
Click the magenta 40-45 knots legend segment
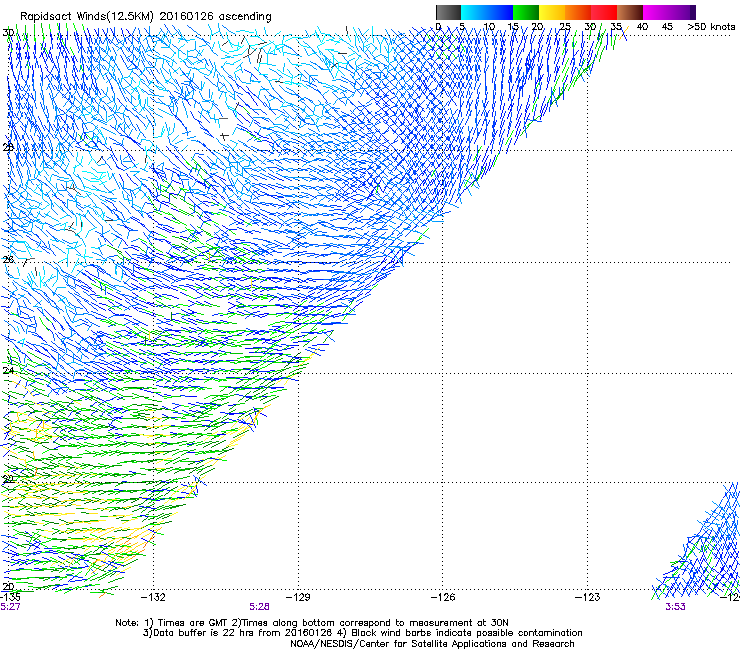656,12
